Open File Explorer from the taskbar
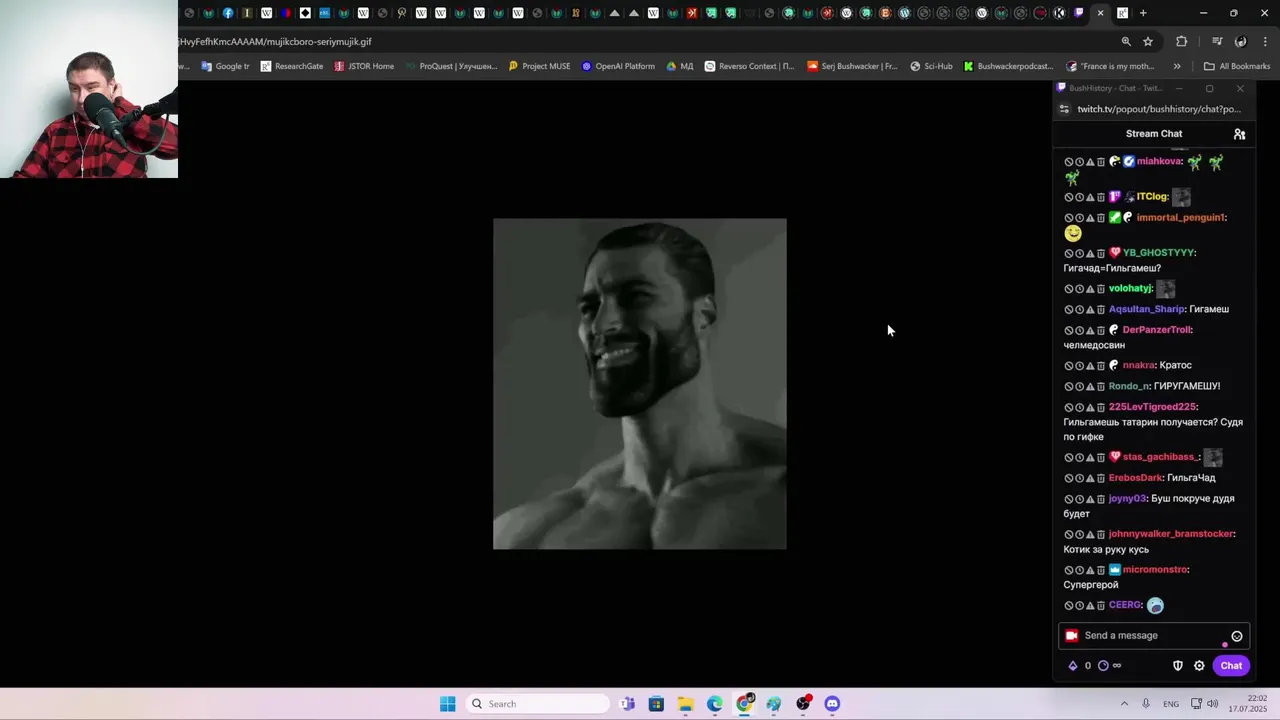Screen dimensions: 1280x720 click(x=685, y=704)
